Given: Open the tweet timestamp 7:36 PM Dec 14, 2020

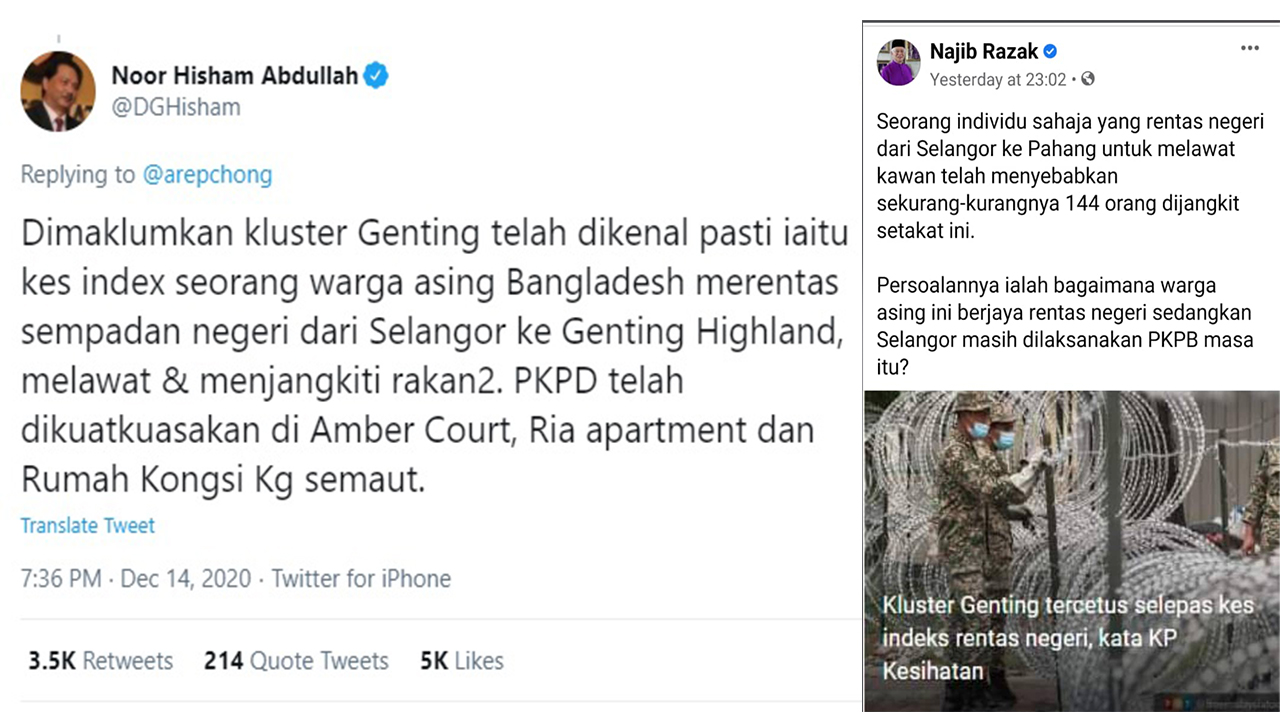Looking at the screenshot, I should pyautogui.click(x=136, y=579).
